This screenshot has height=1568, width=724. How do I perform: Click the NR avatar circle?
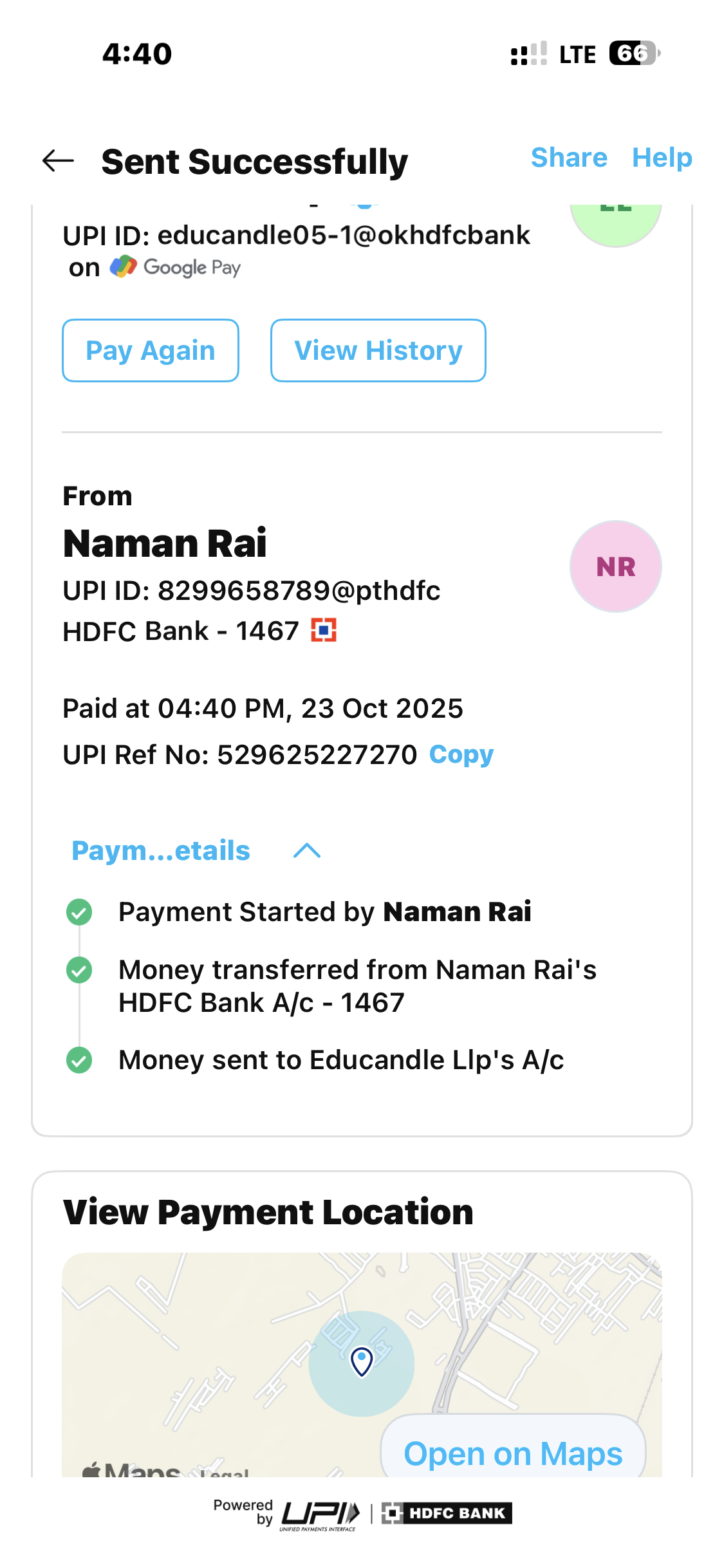pos(615,566)
